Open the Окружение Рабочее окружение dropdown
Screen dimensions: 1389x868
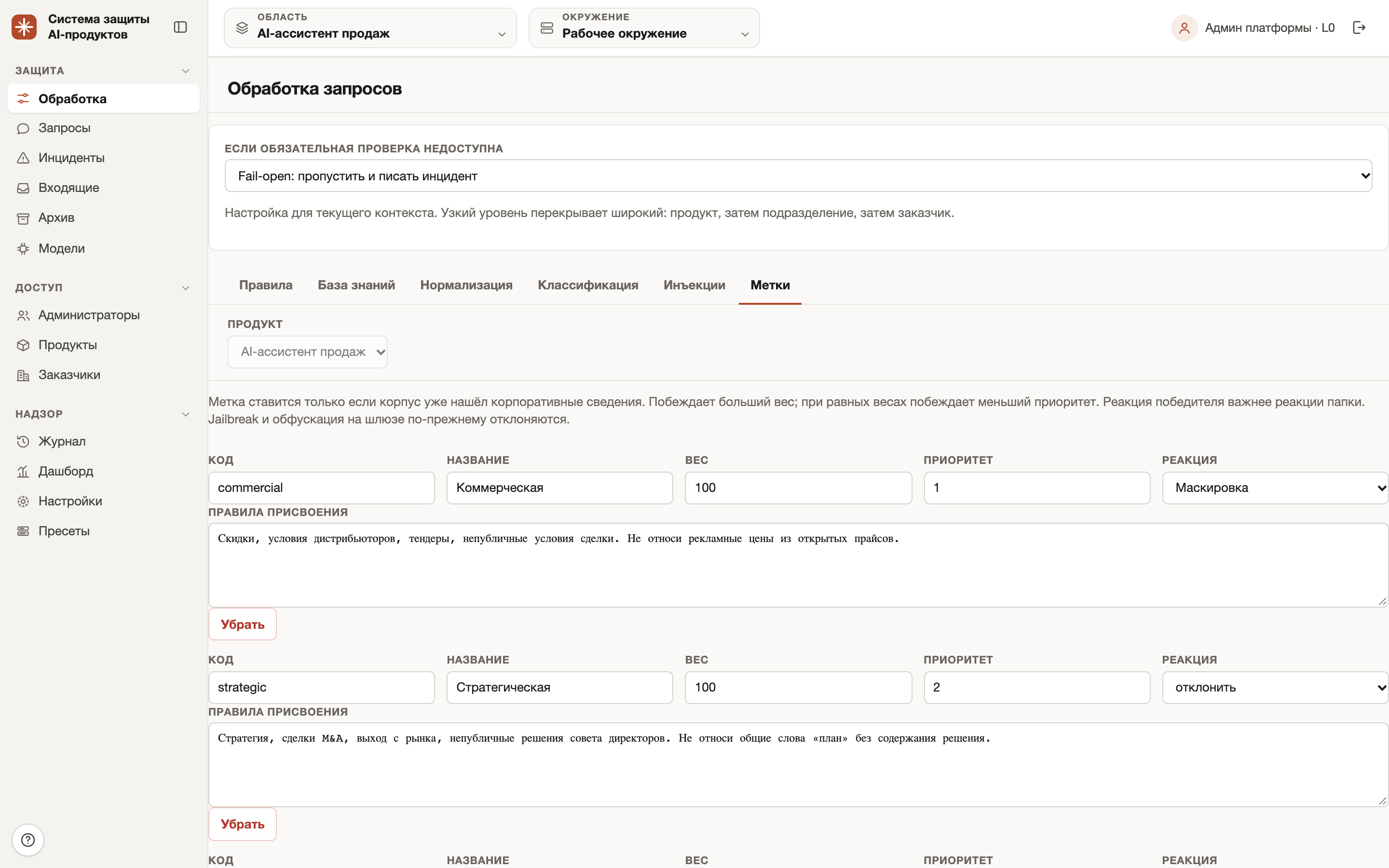[x=644, y=27]
